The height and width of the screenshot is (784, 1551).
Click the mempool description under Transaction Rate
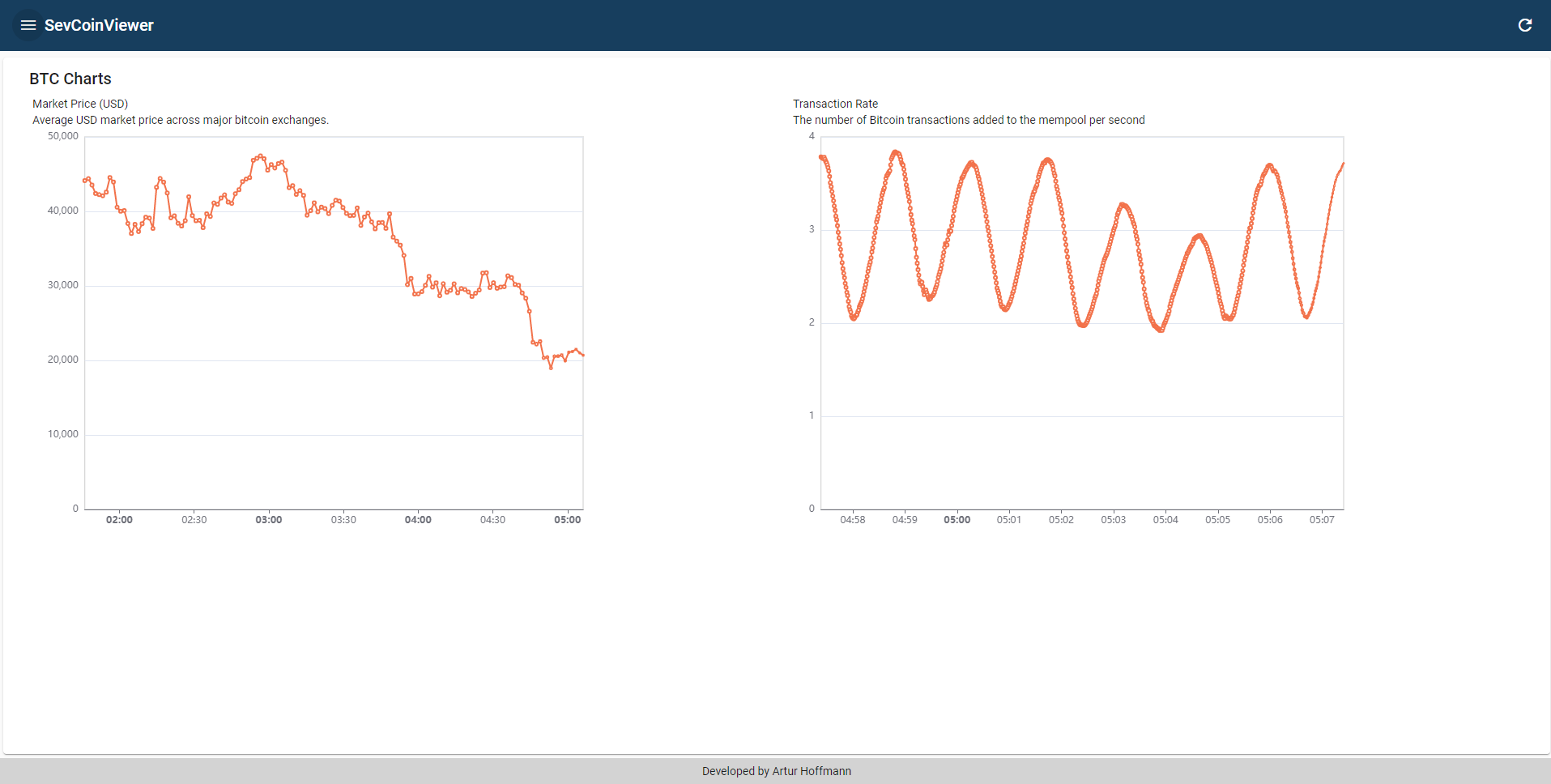click(x=968, y=120)
